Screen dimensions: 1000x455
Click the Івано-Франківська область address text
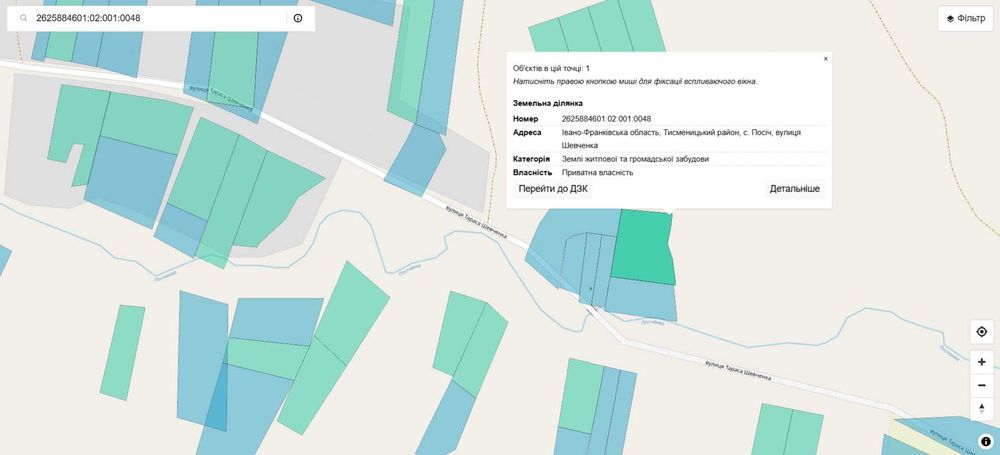click(681, 138)
